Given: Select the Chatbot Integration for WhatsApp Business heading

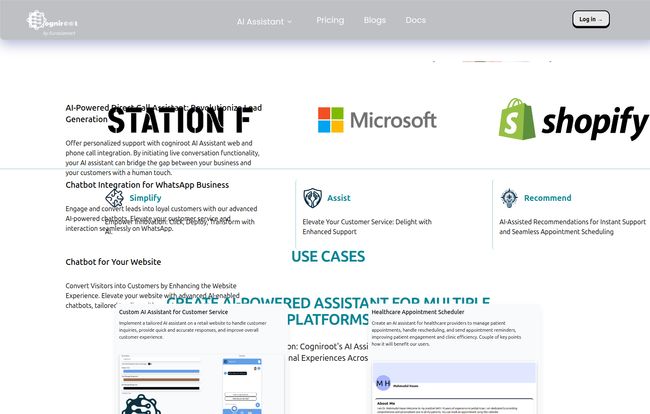Looking at the screenshot, I should pos(147,185).
